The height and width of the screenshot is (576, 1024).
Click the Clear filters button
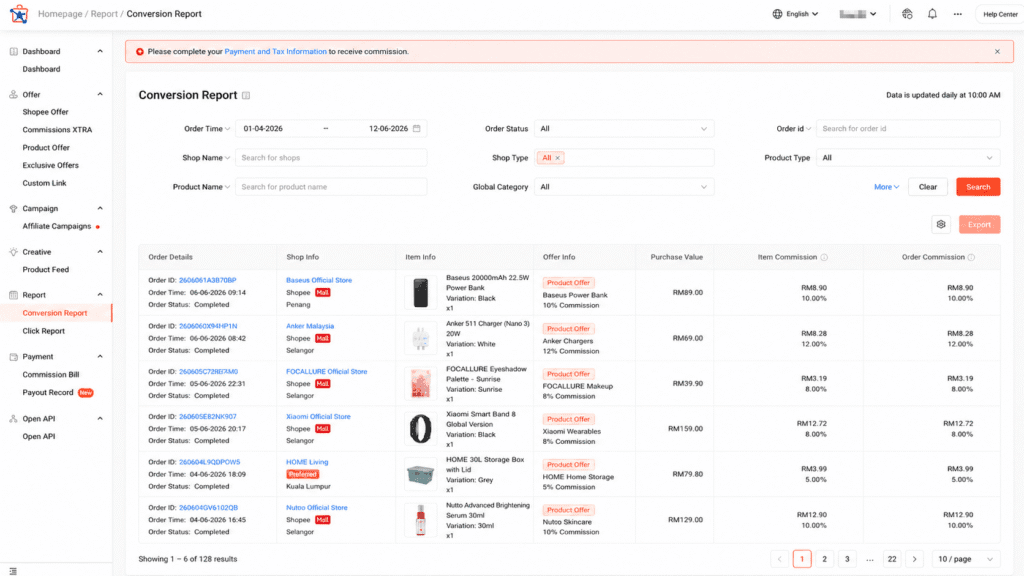pos(927,187)
